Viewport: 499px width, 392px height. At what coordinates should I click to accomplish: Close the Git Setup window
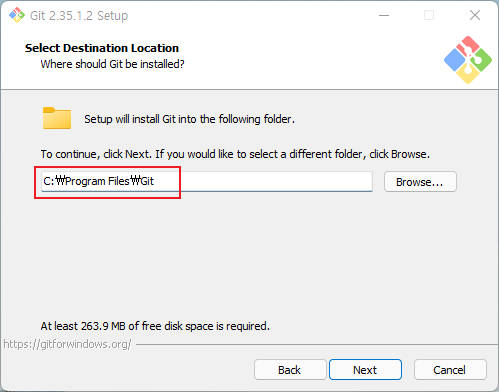tap(475, 15)
